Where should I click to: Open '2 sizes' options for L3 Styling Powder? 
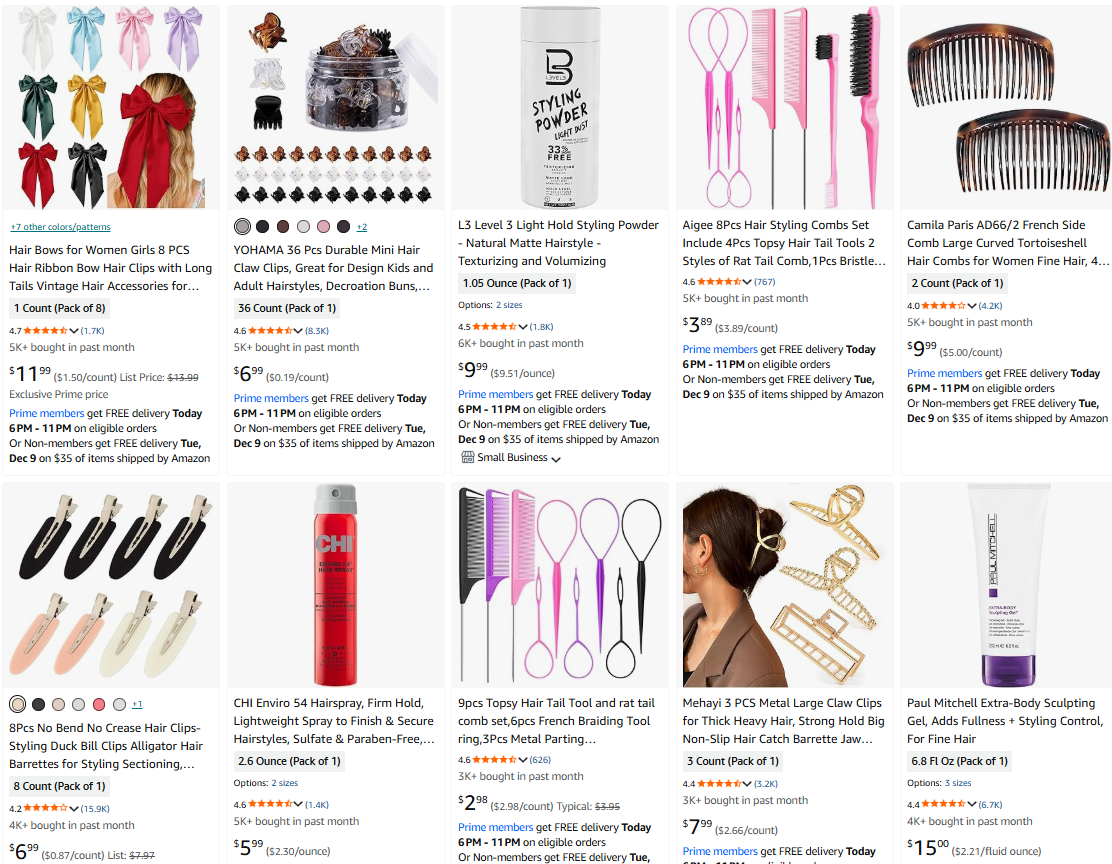tap(509, 305)
